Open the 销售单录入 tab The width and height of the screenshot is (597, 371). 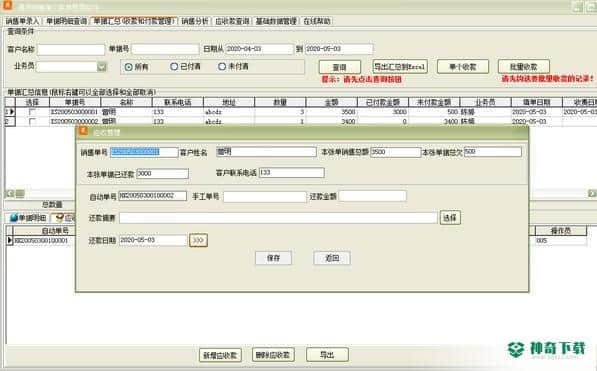[x=22, y=21]
